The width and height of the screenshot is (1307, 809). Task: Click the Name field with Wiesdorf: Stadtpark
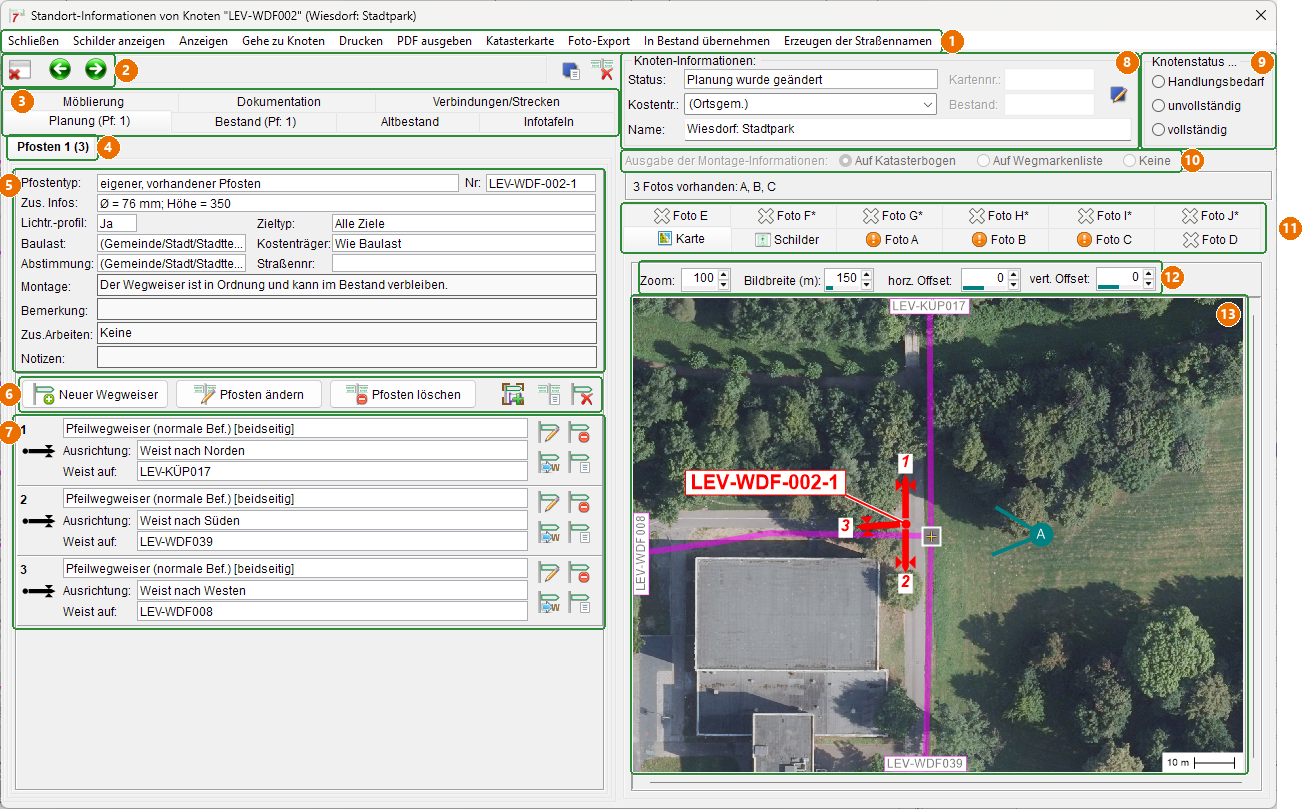coord(907,129)
